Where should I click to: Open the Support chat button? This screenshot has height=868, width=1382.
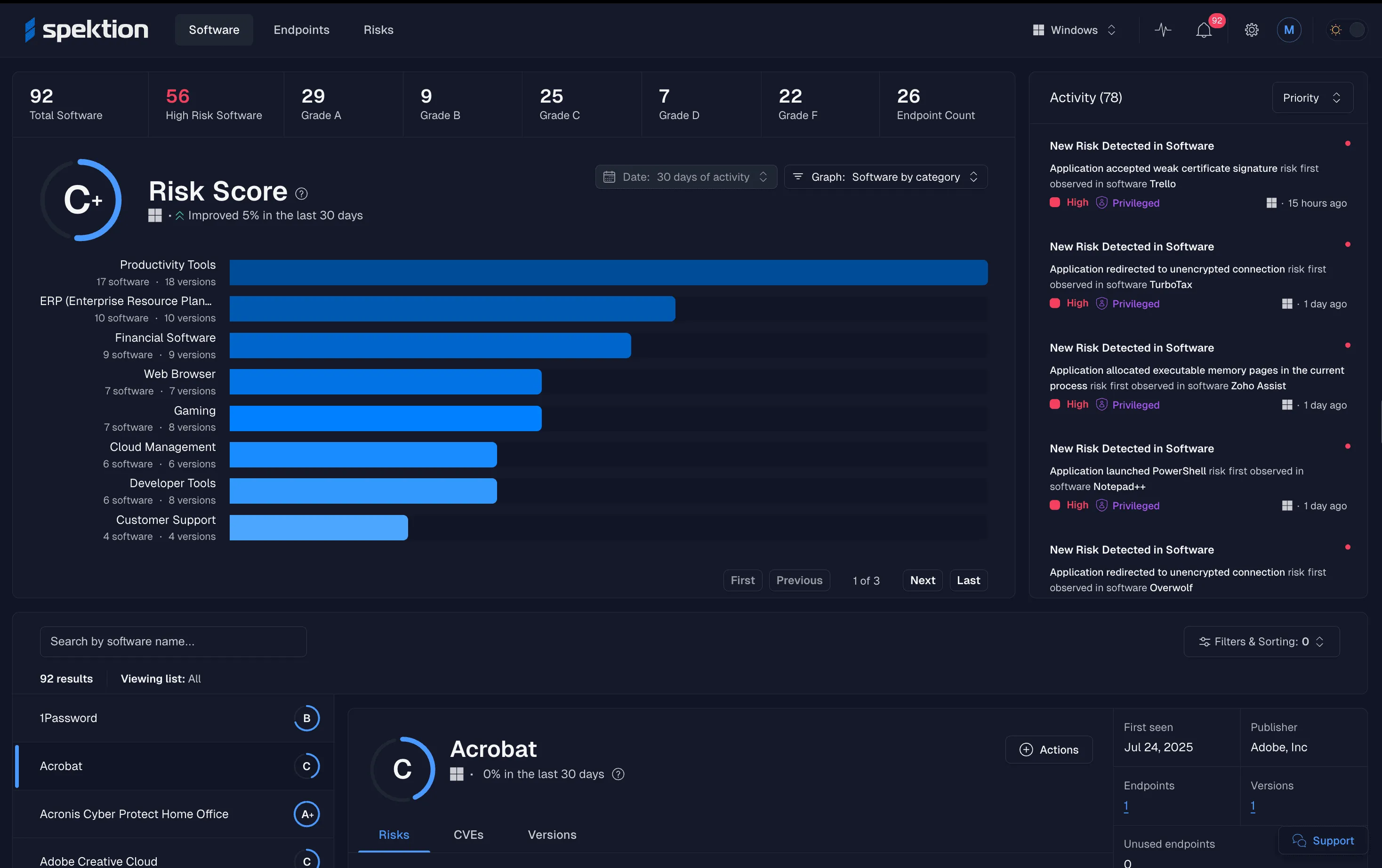[1323, 840]
